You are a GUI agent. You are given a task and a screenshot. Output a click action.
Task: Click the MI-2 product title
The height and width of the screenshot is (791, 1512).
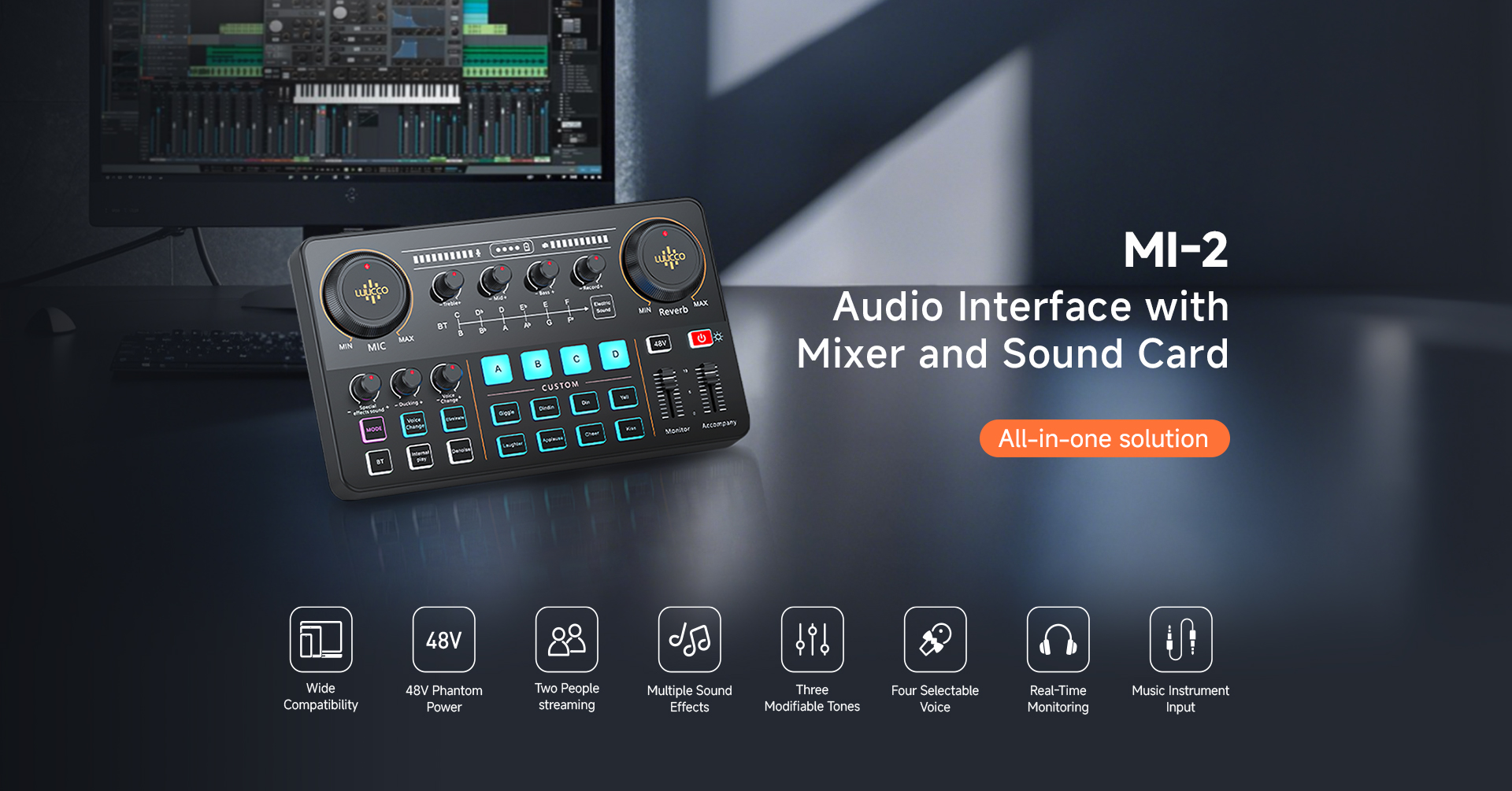coord(1175,250)
